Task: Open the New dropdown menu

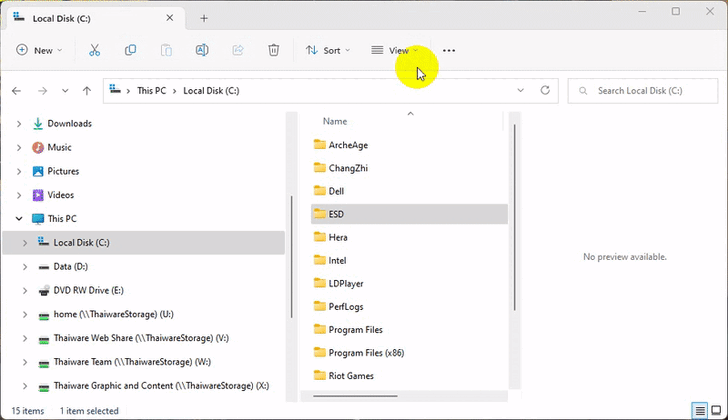Action: (39, 50)
